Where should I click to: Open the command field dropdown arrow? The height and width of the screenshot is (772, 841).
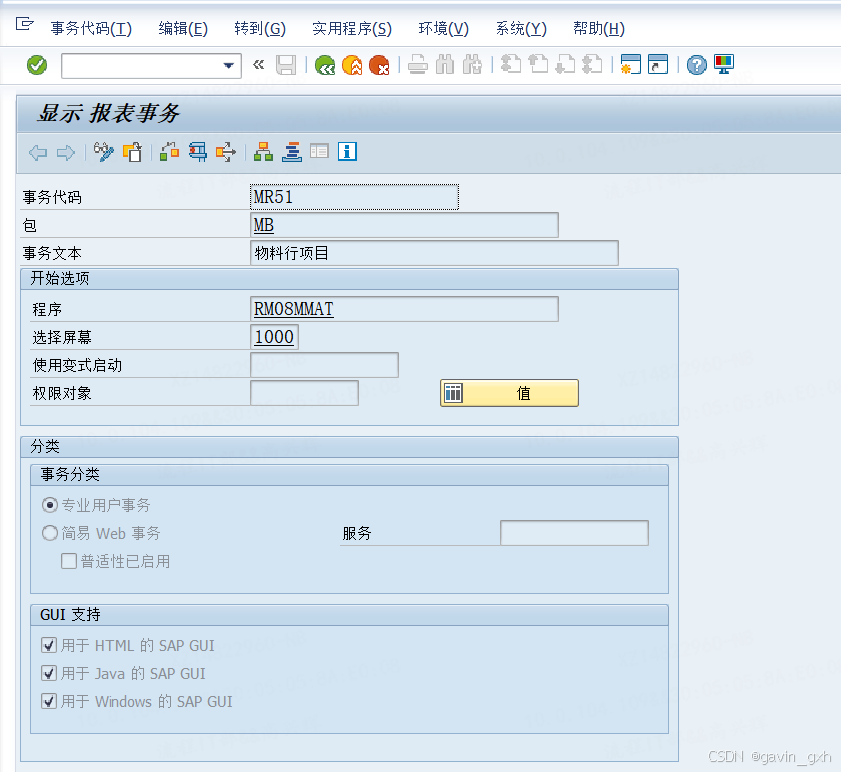(229, 66)
